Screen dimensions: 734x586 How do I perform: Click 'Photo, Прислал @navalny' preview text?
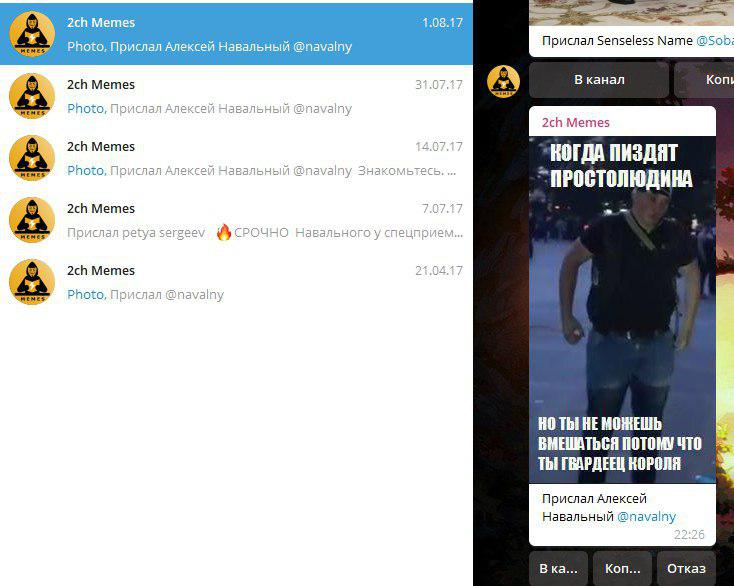click(x=146, y=294)
